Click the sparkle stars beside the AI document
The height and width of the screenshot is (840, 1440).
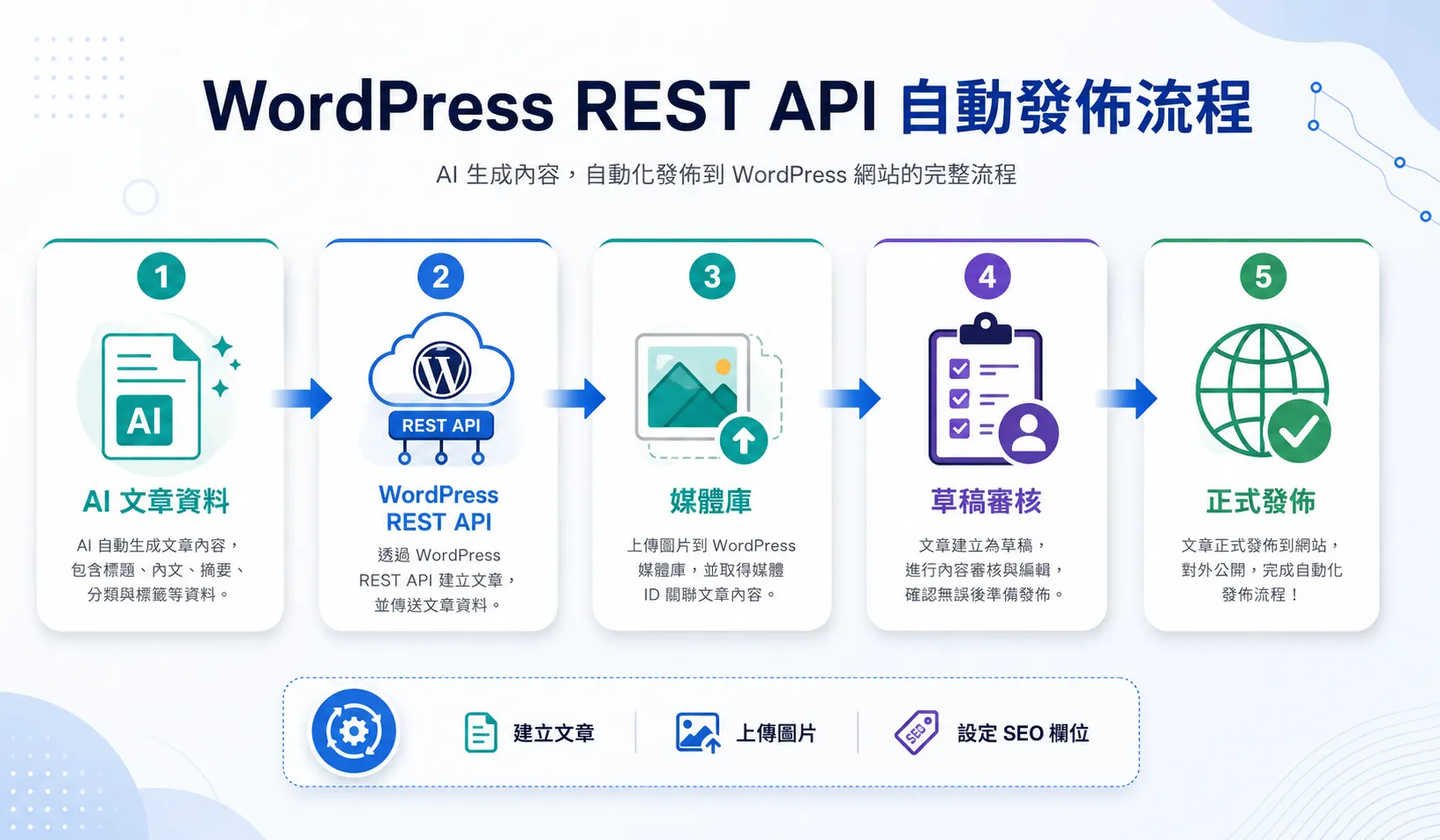tap(225, 365)
